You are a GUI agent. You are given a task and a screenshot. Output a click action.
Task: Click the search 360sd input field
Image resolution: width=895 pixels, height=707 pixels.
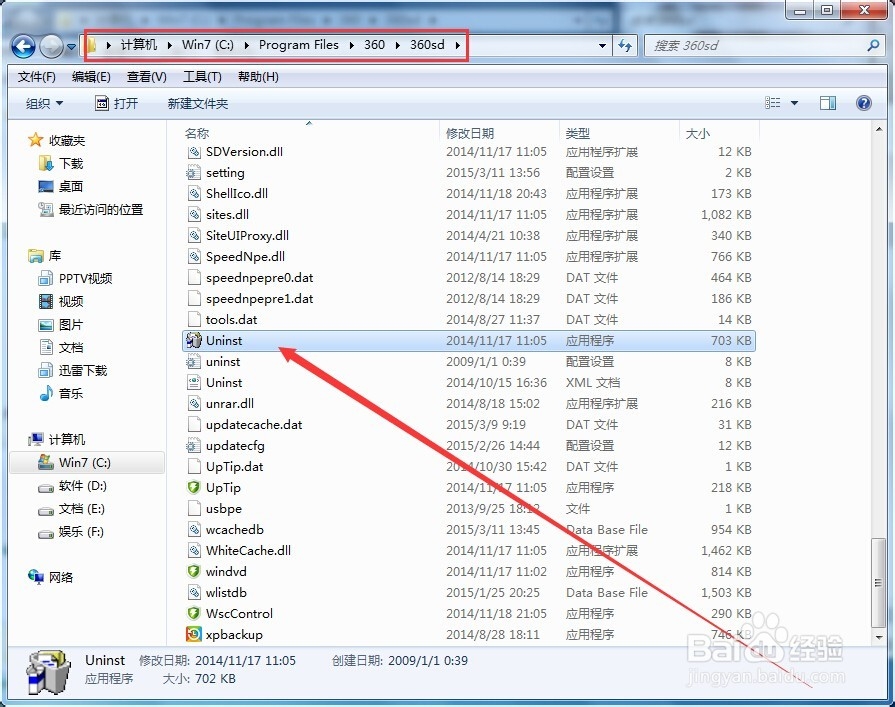756,46
